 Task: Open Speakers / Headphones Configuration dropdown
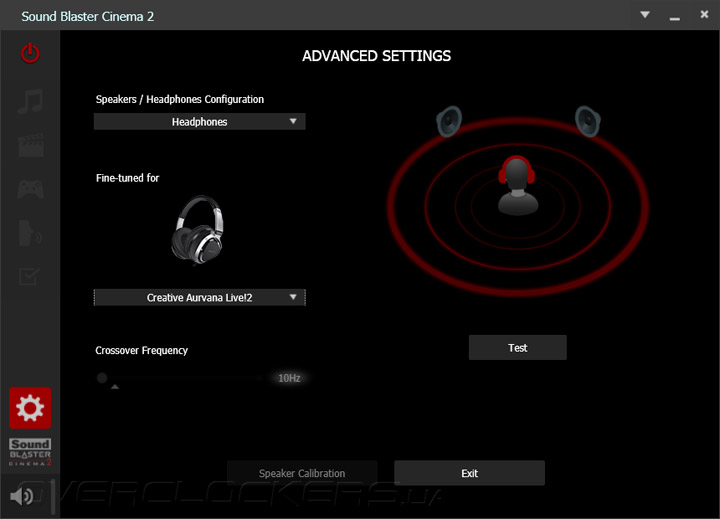coord(200,122)
